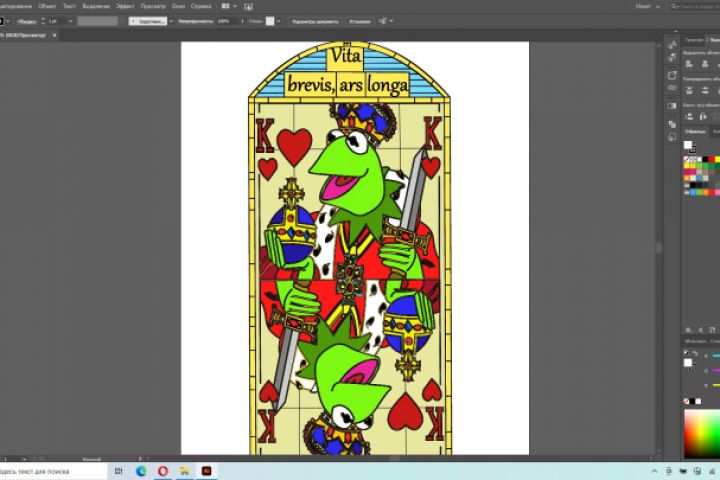Open the Объект menu
The height and width of the screenshot is (480, 720).
tap(46, 6)
